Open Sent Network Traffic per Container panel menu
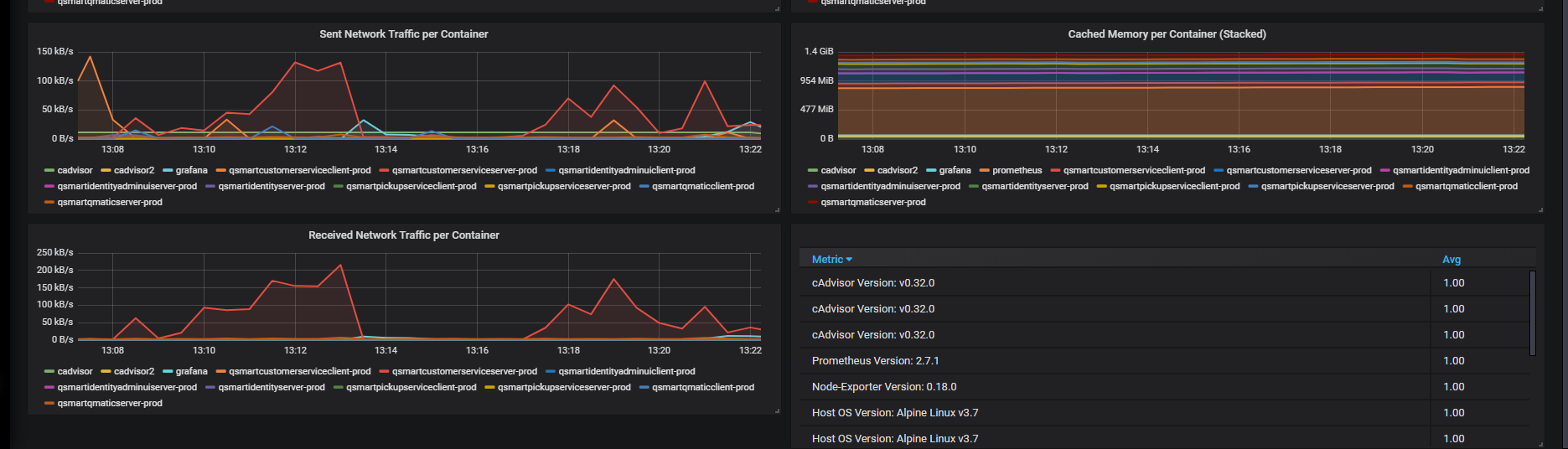1568x449 pixels. [x=403, y=34]
